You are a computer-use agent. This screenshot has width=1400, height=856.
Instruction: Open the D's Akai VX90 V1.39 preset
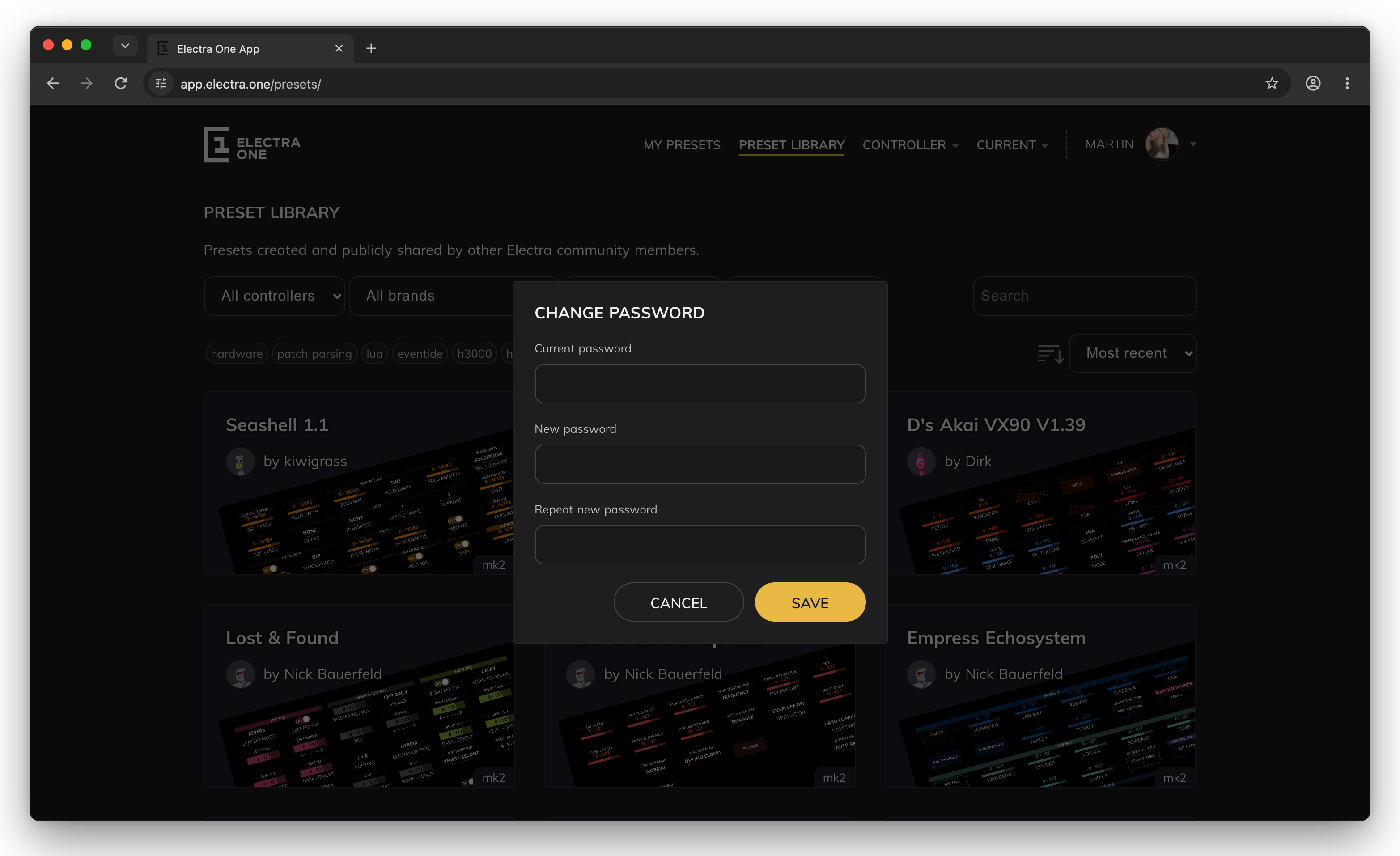pos(996,425)
